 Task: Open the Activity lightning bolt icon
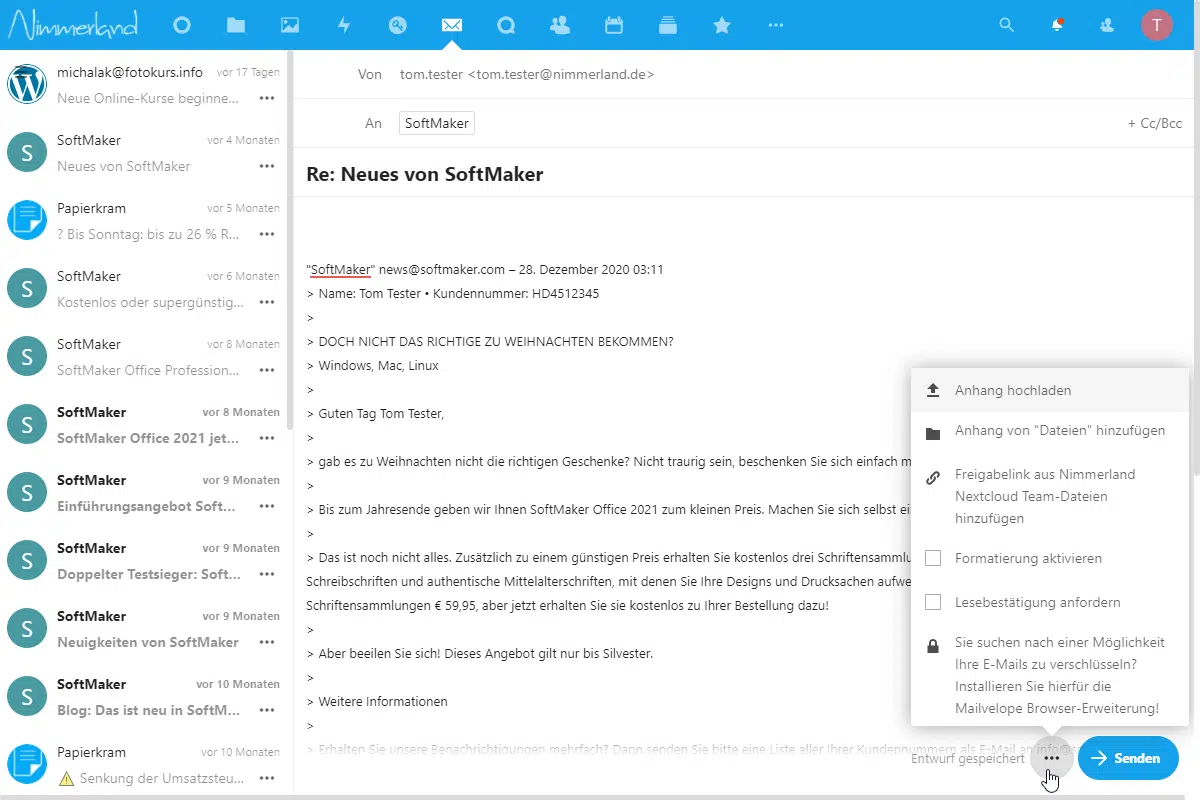coord(344,25)
